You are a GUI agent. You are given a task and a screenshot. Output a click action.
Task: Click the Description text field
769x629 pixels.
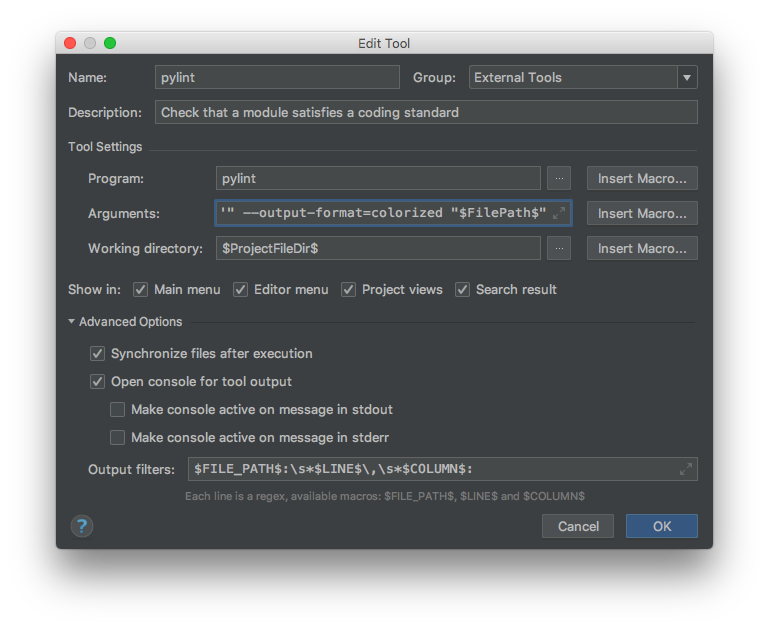426,112
